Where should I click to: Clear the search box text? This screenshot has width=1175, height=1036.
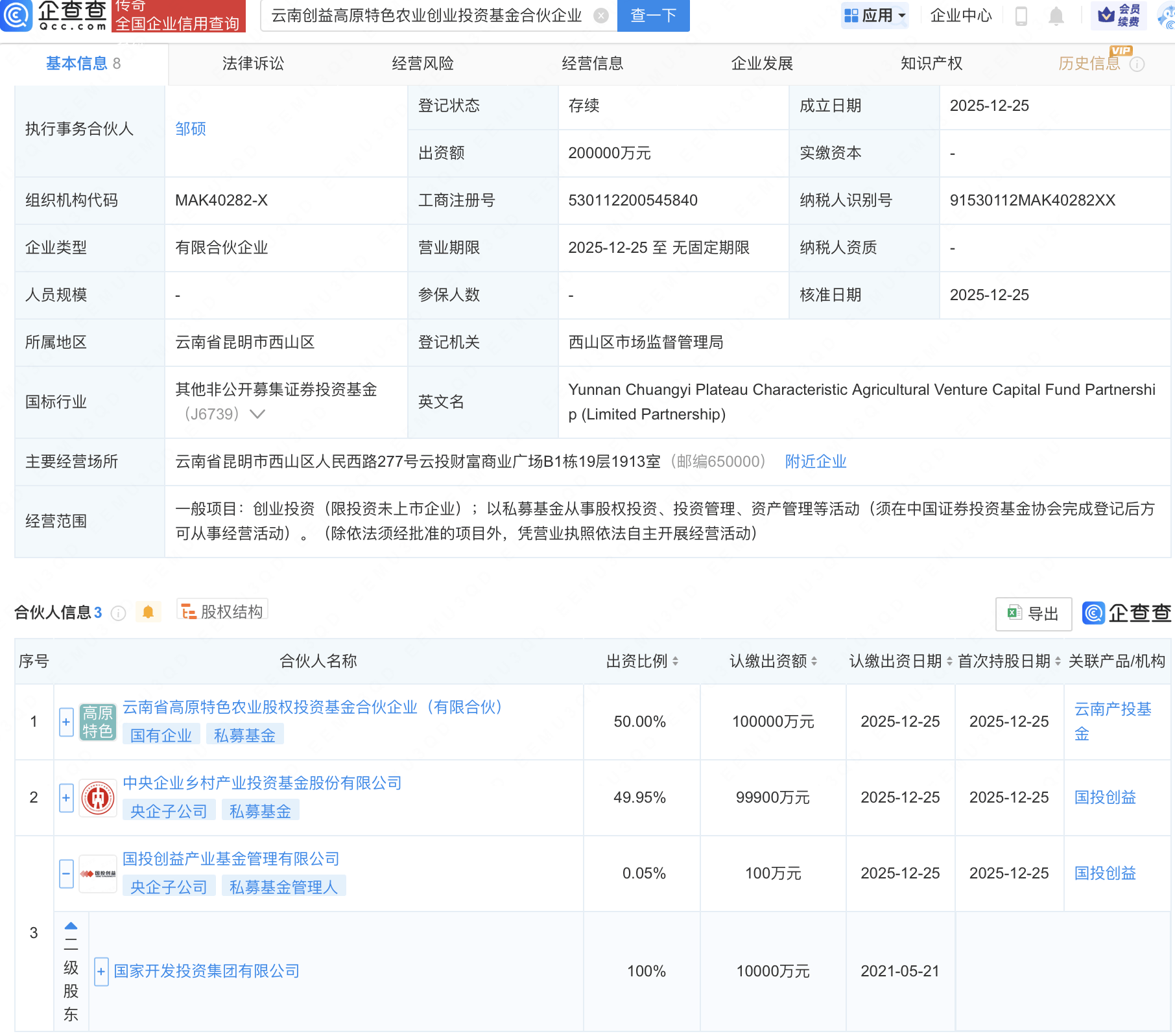coord(601,16)
